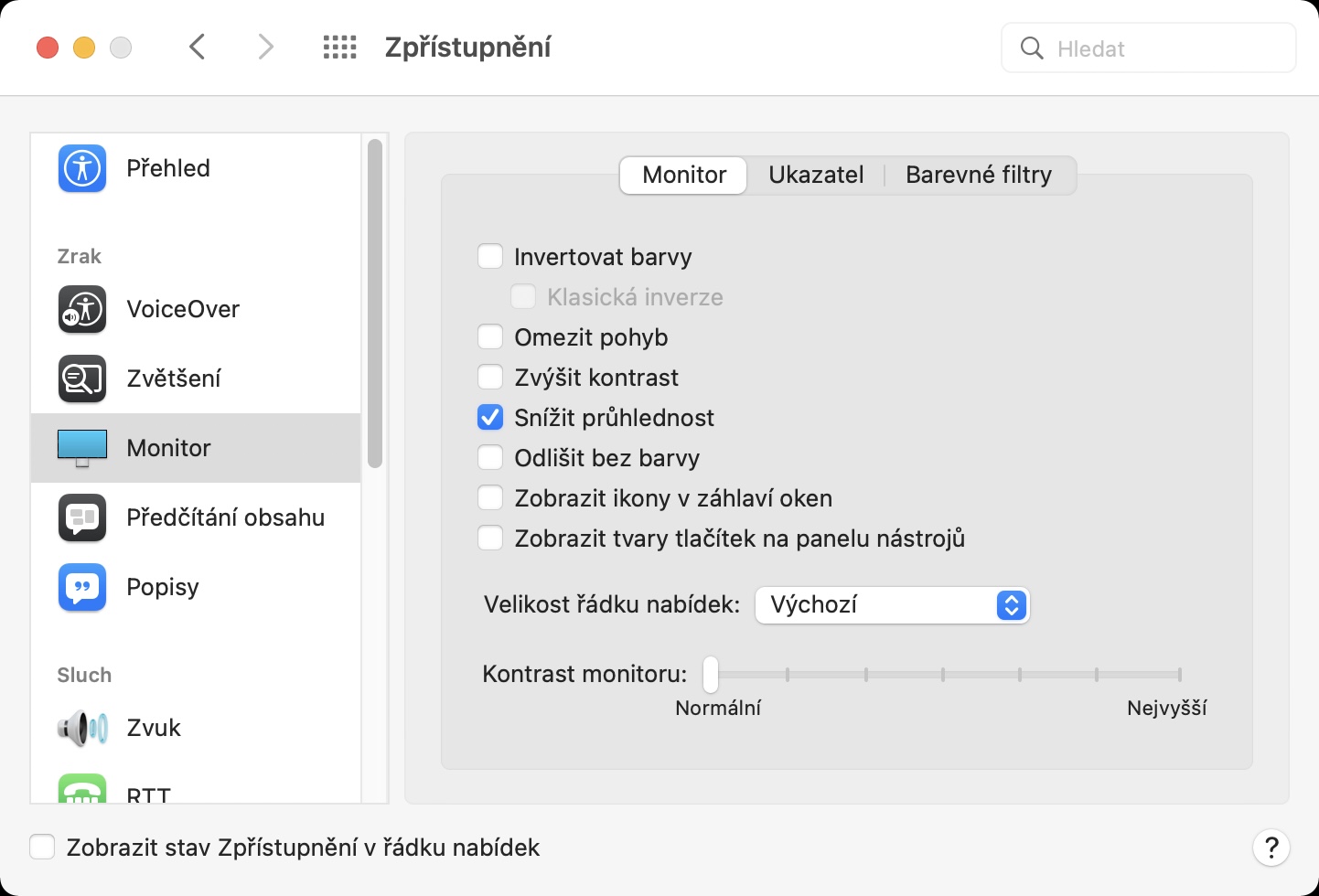The height and width of the screenshot is (896, 1319).
Task: Check the Omezit pohyb option
Action: pos(490,337)
